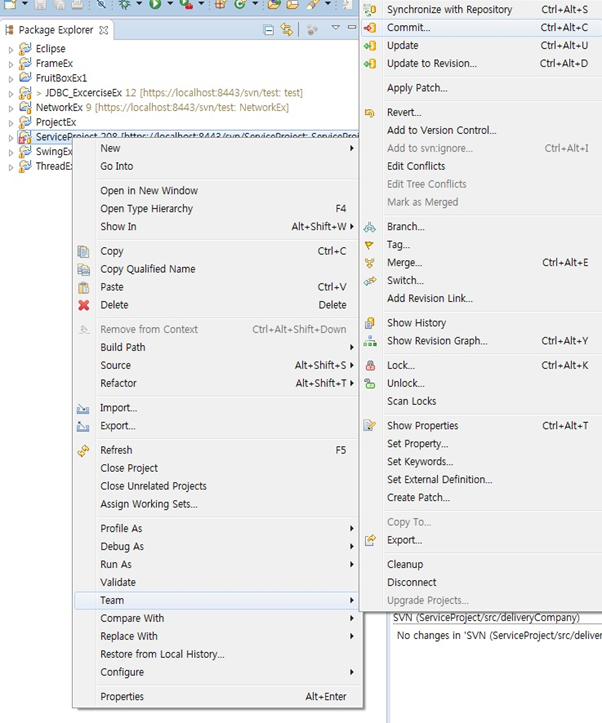Expand the FruitBoxEx1 project node

[11, 79]
